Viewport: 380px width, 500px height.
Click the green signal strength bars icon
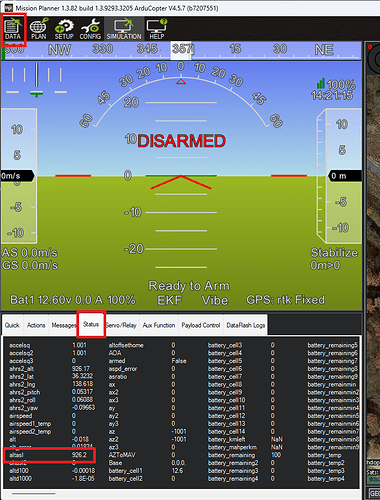click(321, 83)
